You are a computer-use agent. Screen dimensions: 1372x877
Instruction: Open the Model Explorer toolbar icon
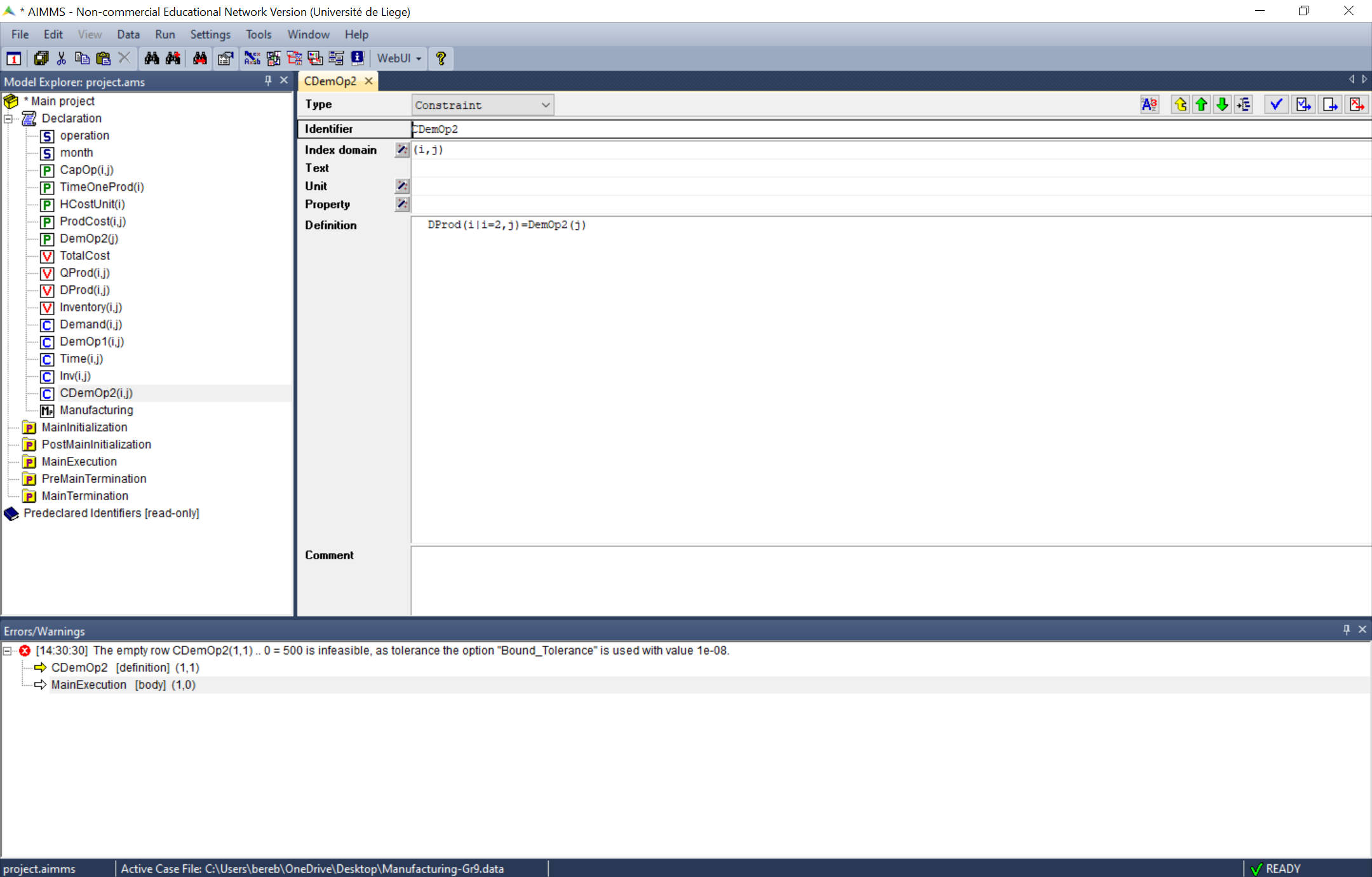252,58
